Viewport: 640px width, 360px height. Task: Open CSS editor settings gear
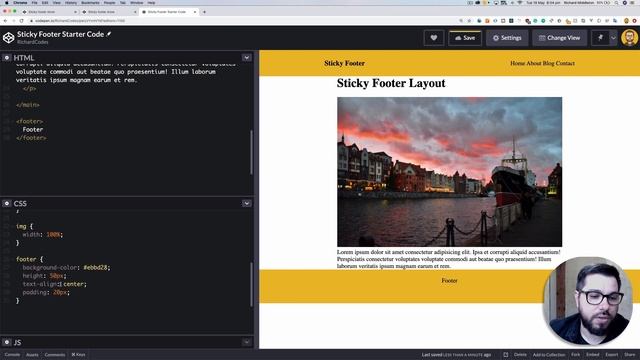[x=7, y=203]
